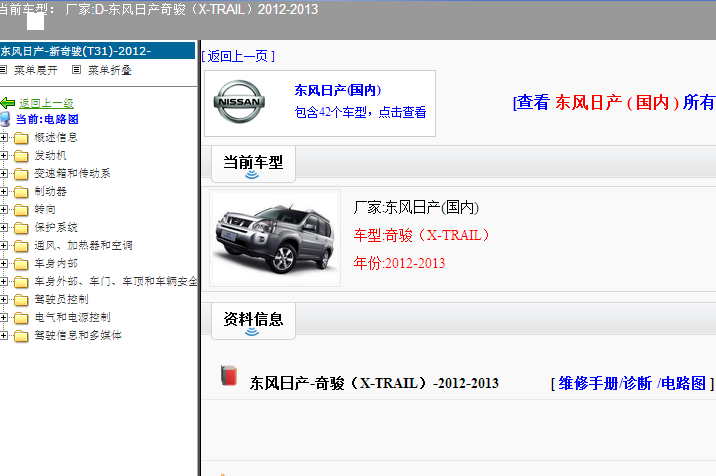Click the 年份:2012-2013 text
Screen dimensions: 716x476
click(399, 263)
